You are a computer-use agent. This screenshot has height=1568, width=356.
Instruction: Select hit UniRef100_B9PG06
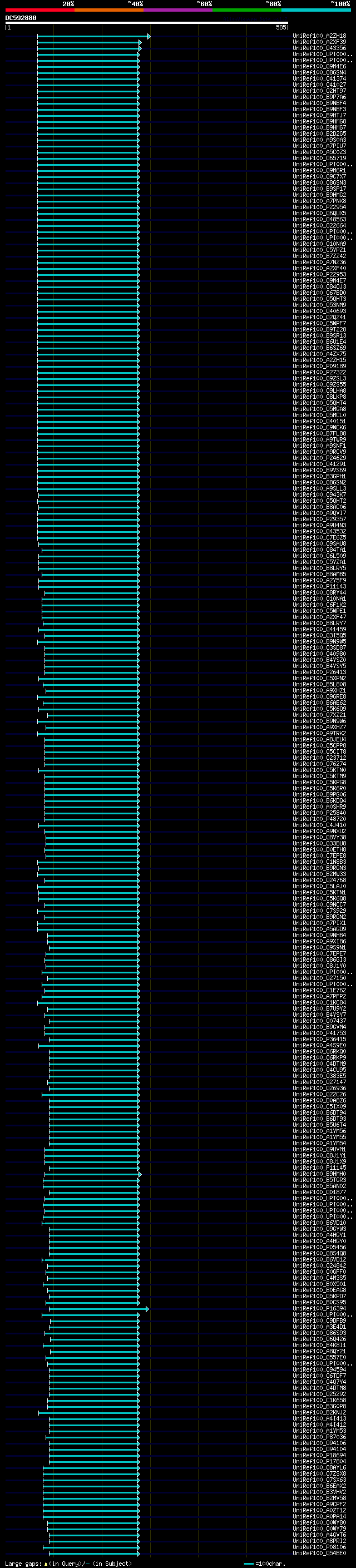(x=319, y=795)
